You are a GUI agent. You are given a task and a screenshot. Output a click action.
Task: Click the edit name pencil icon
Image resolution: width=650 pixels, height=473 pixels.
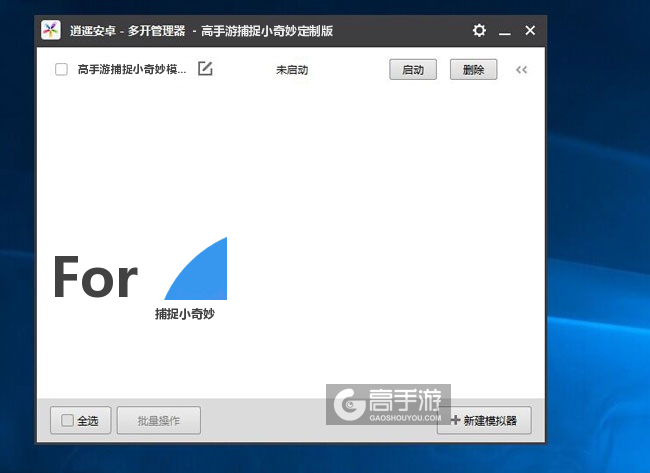pos(205,68)
